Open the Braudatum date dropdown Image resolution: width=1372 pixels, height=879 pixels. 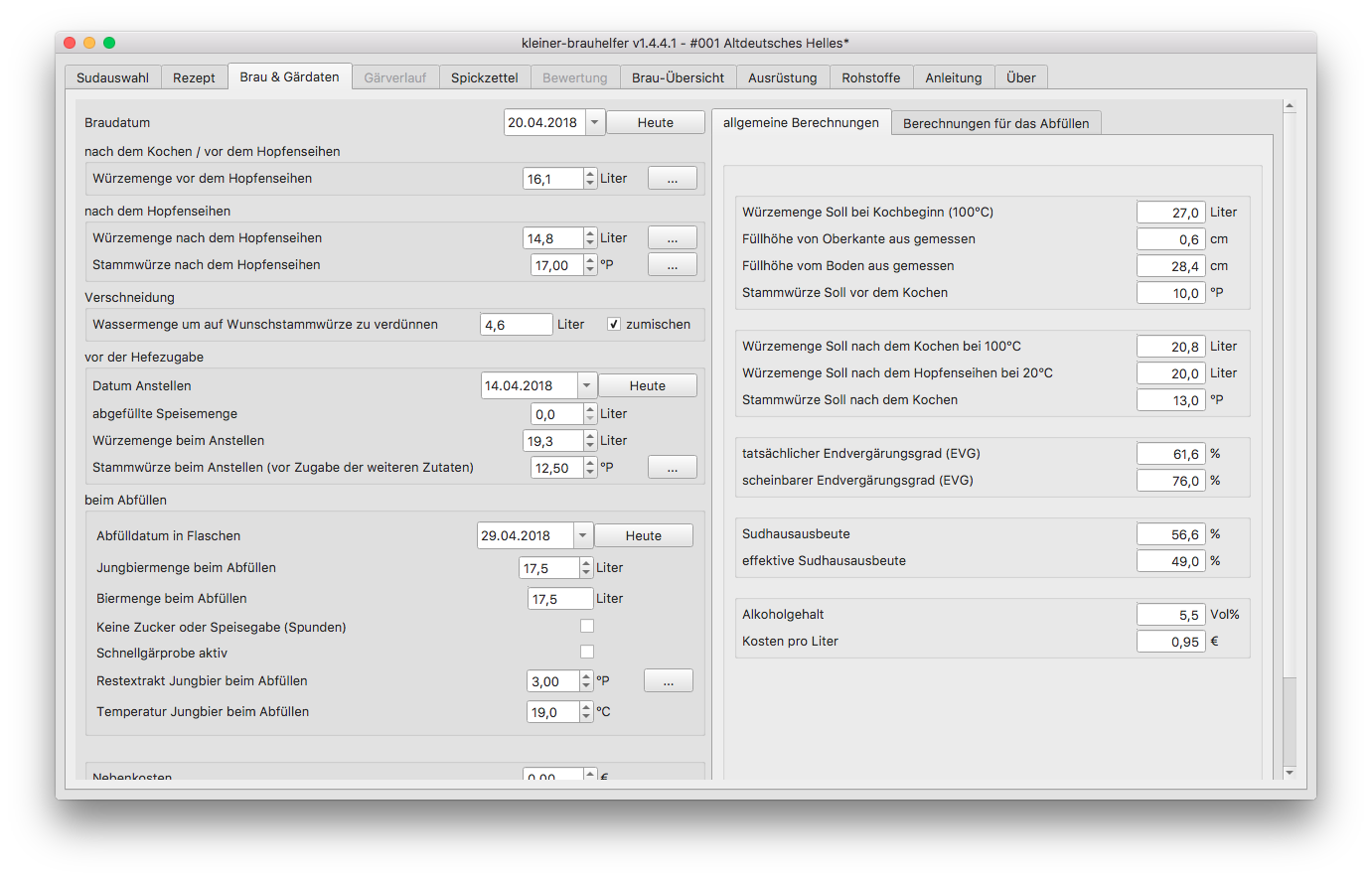(x=594, y=123)
